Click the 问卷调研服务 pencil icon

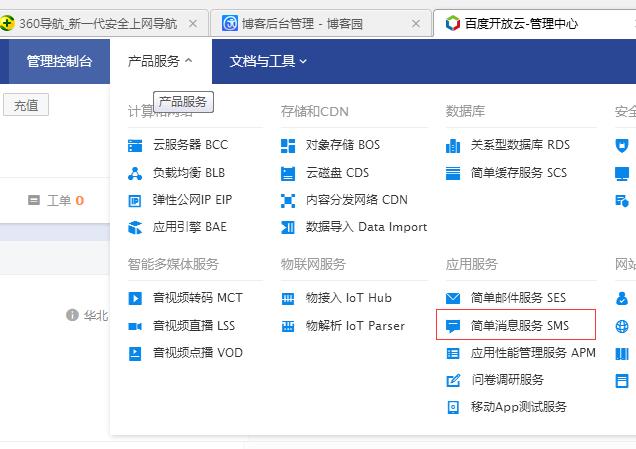[453, 380]
